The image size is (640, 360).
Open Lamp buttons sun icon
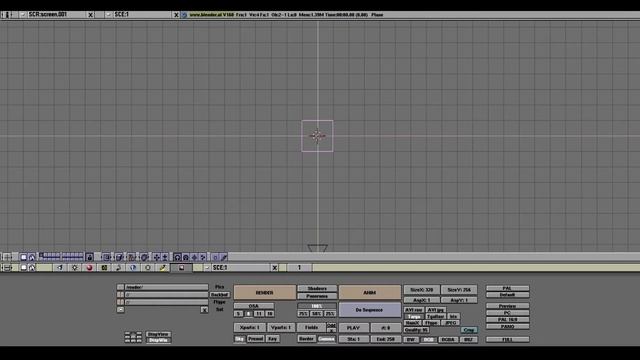(75, 268)
